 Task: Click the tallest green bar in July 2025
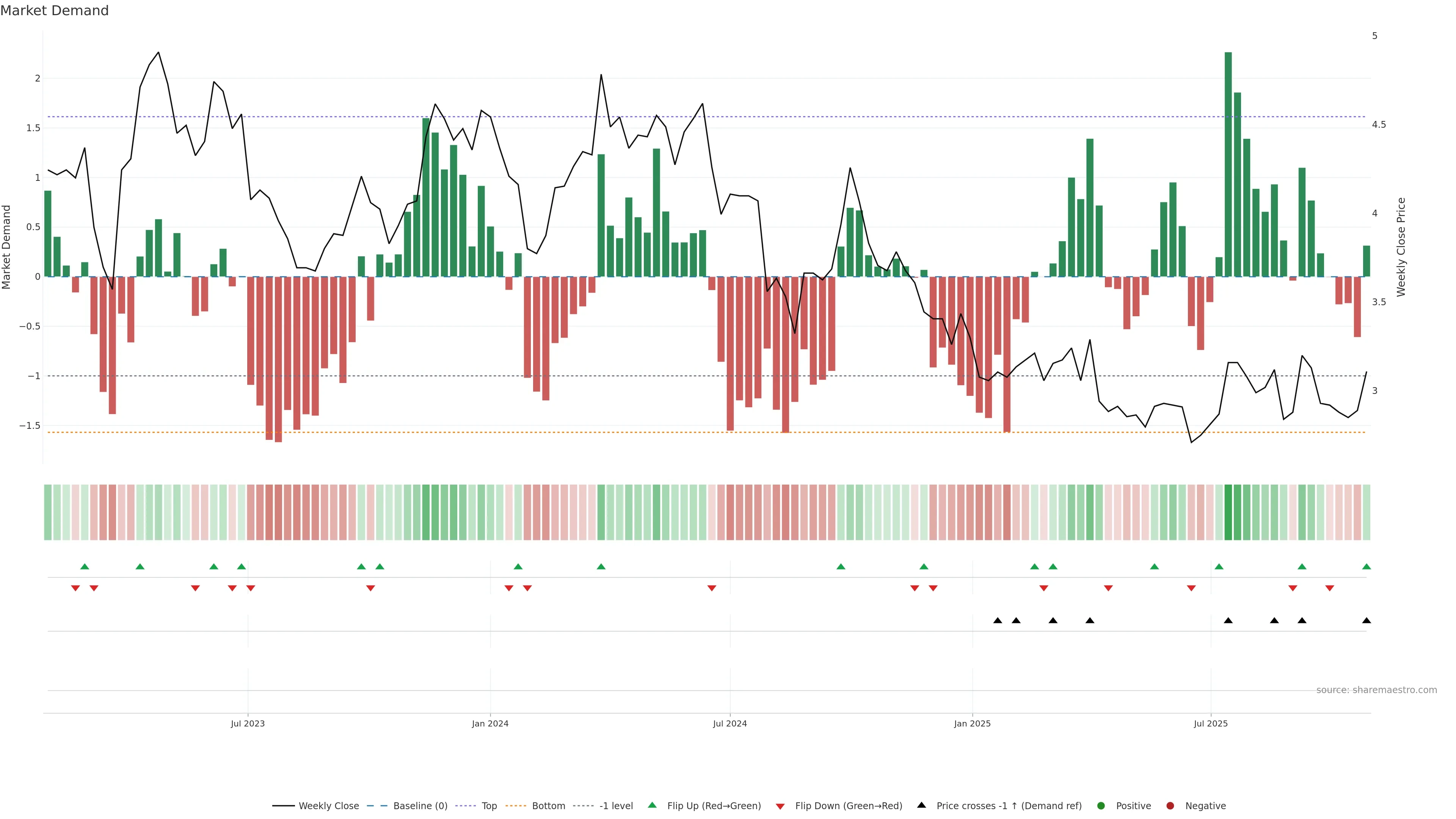1228,164
